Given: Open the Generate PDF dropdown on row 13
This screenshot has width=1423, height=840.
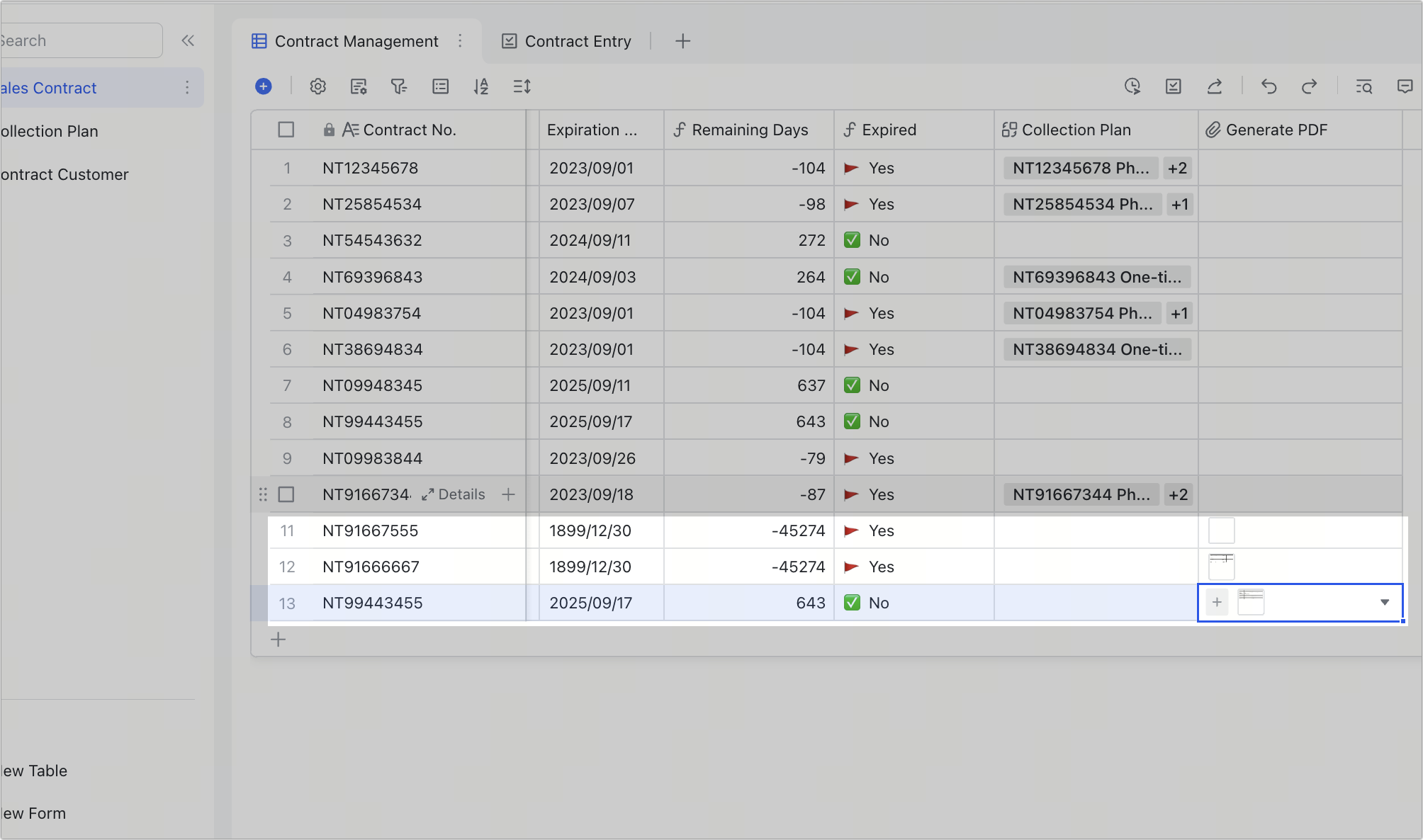Looking at the screenshot, I should [1385, 602].
